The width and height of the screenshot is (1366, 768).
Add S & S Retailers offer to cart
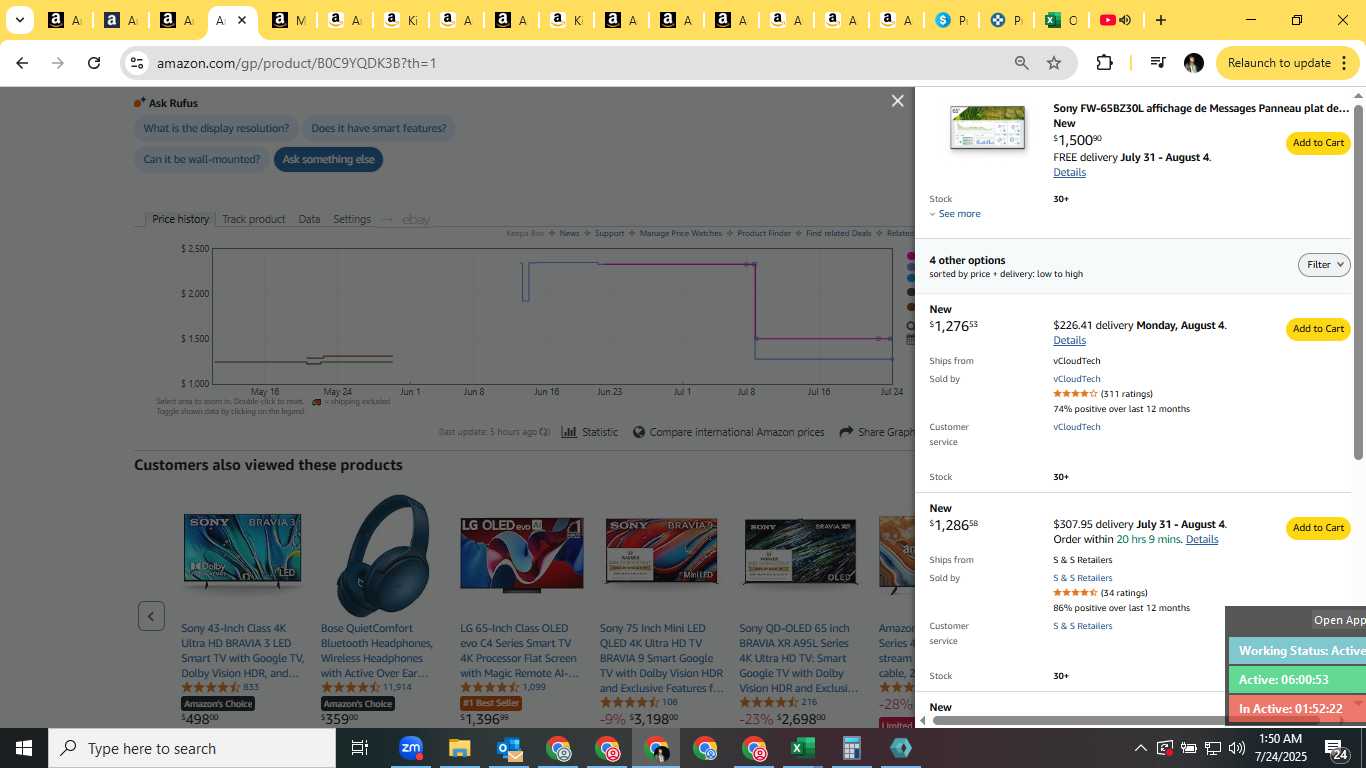click(1318, 528)
